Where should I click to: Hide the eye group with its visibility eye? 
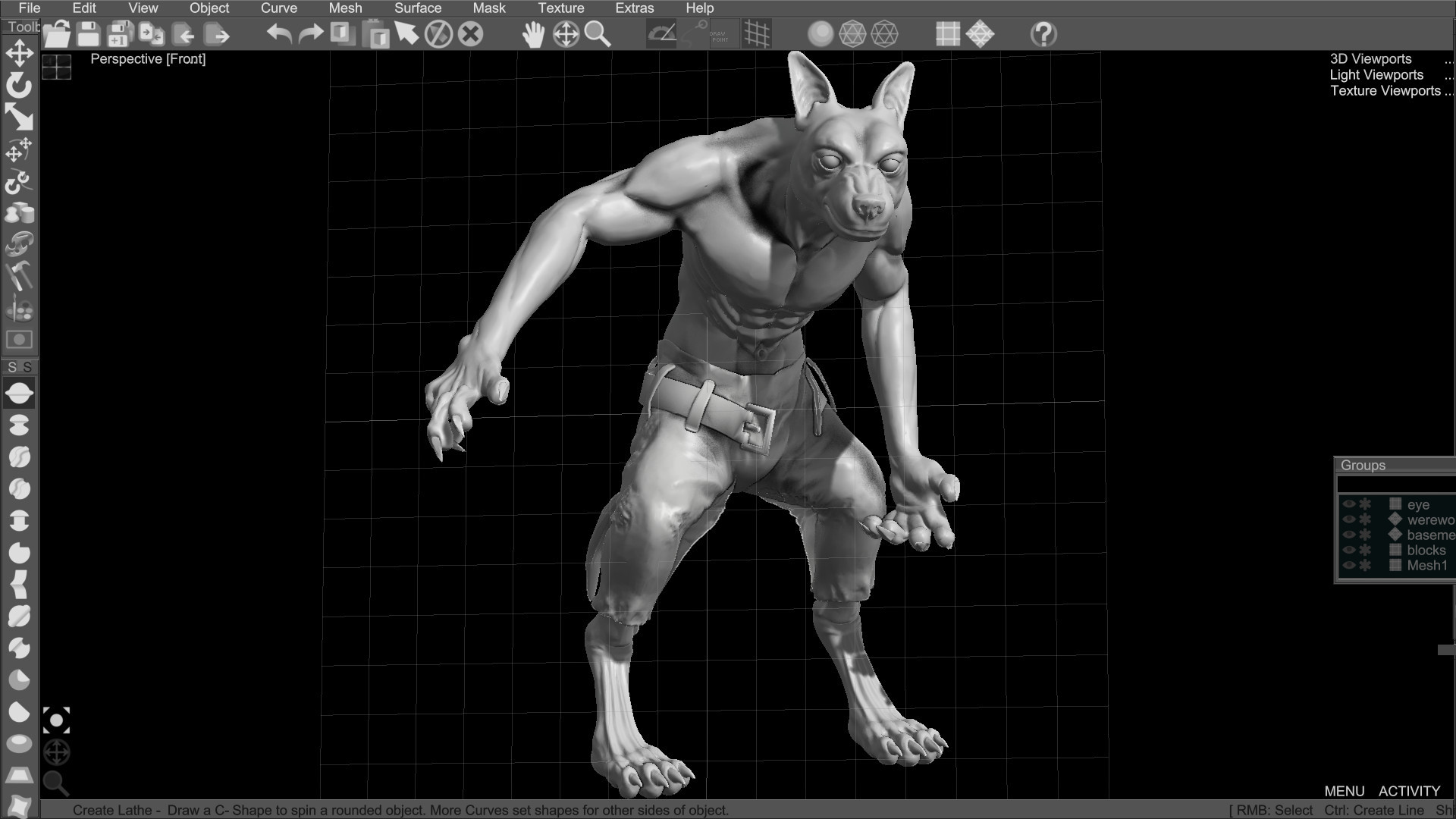[x=1350, y=504]
